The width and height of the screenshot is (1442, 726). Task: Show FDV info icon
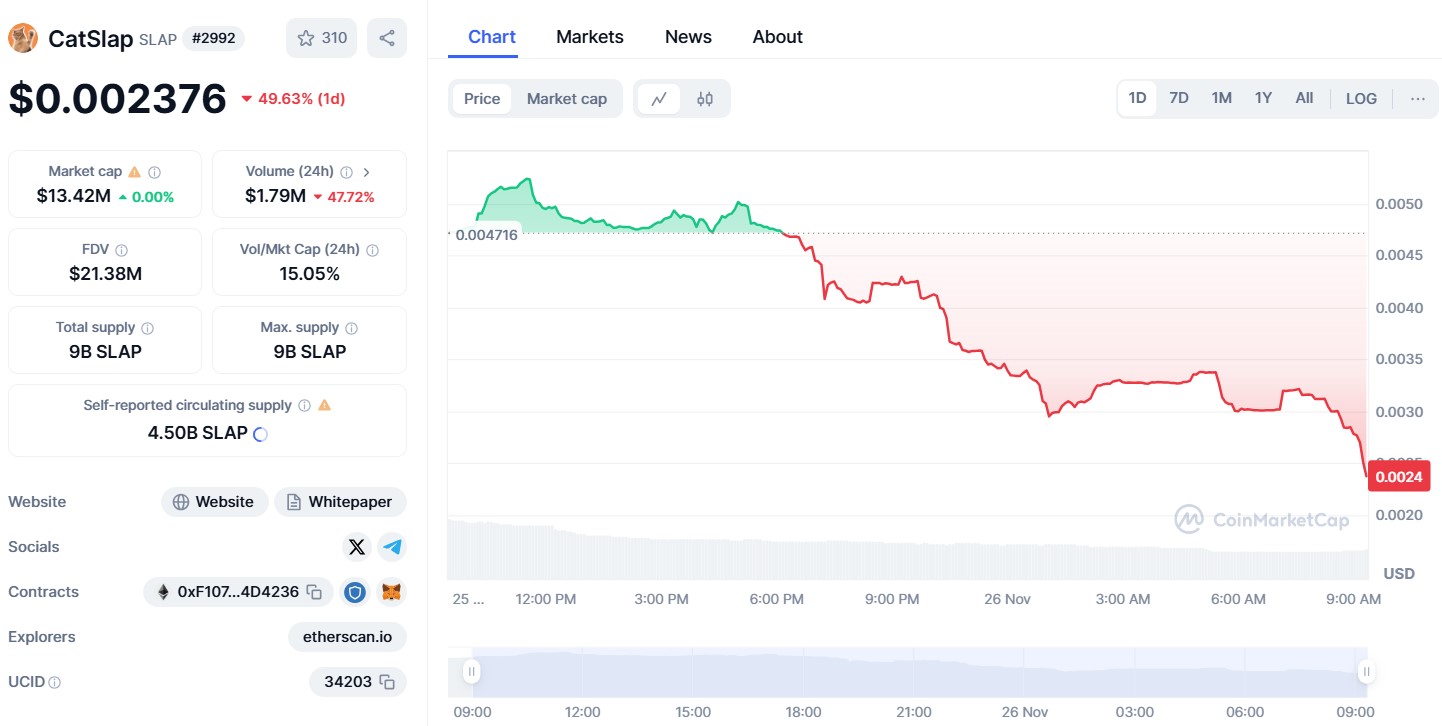click(x=121, y=250)
